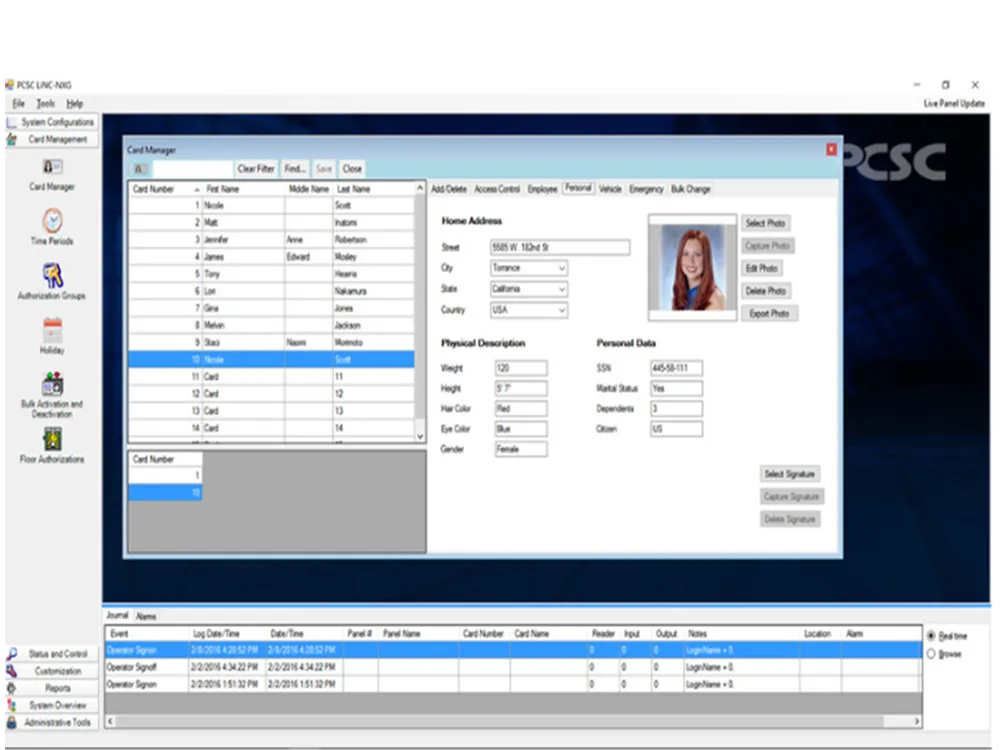
Task: Open the Card Manager icon in sidebar
Action: tap(52, 167)
